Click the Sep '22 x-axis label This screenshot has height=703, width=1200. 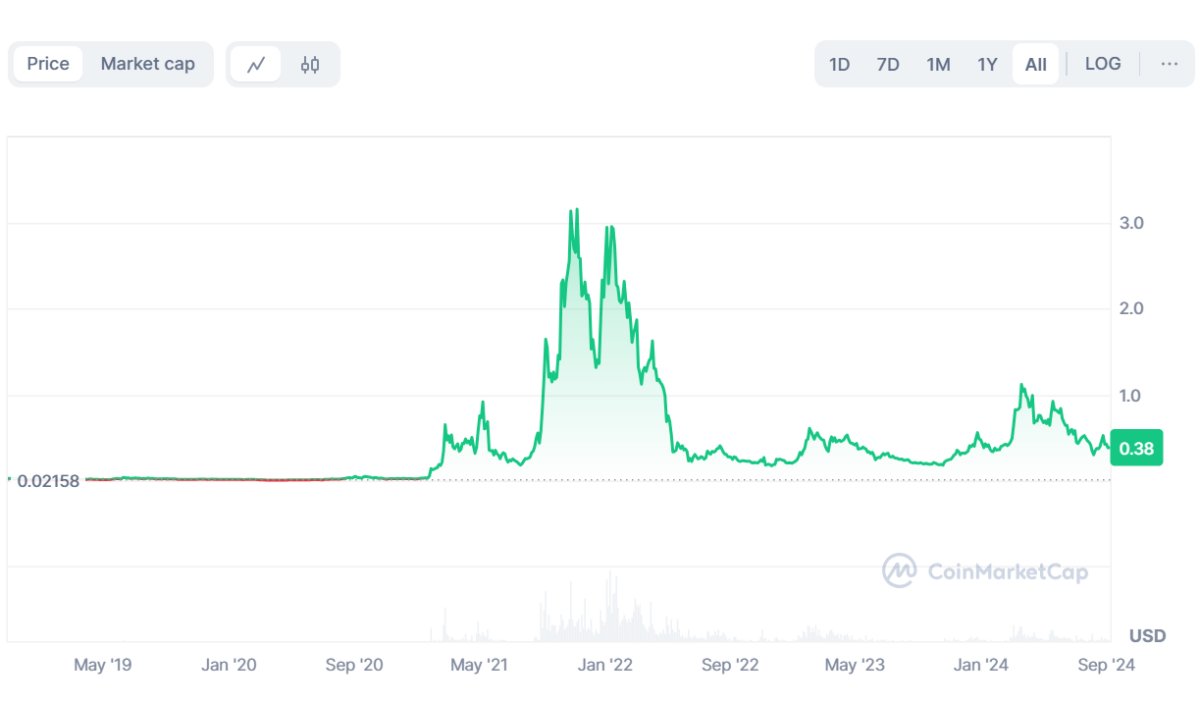[730, 665]
